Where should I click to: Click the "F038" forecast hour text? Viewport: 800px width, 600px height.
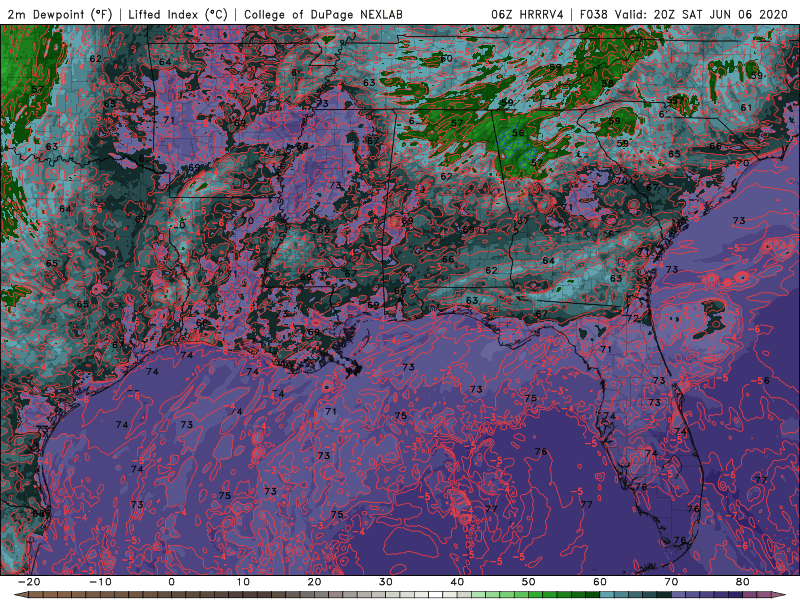click(593, 14)
